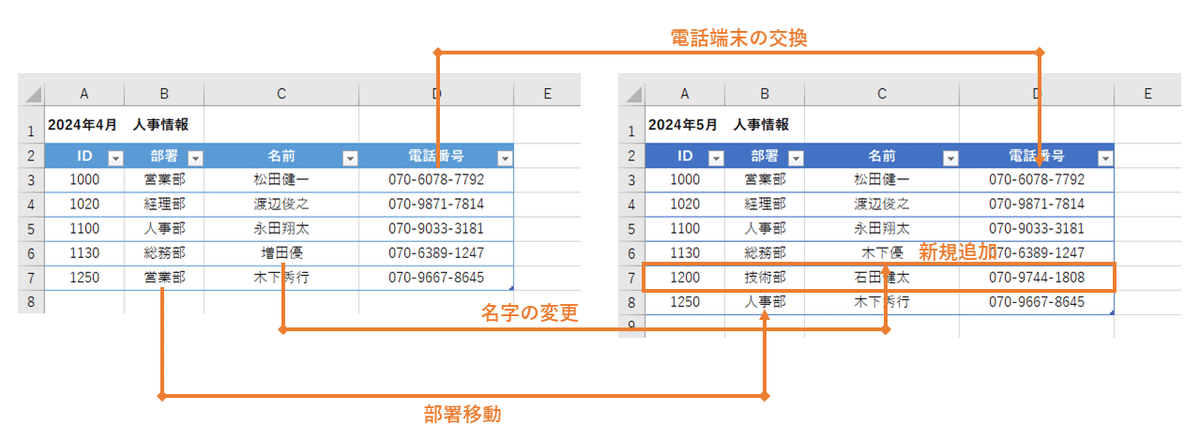This screenshot has width=1200, height=441.
Task: Select column A header in April sheet
Action: [x=85, y=94]
